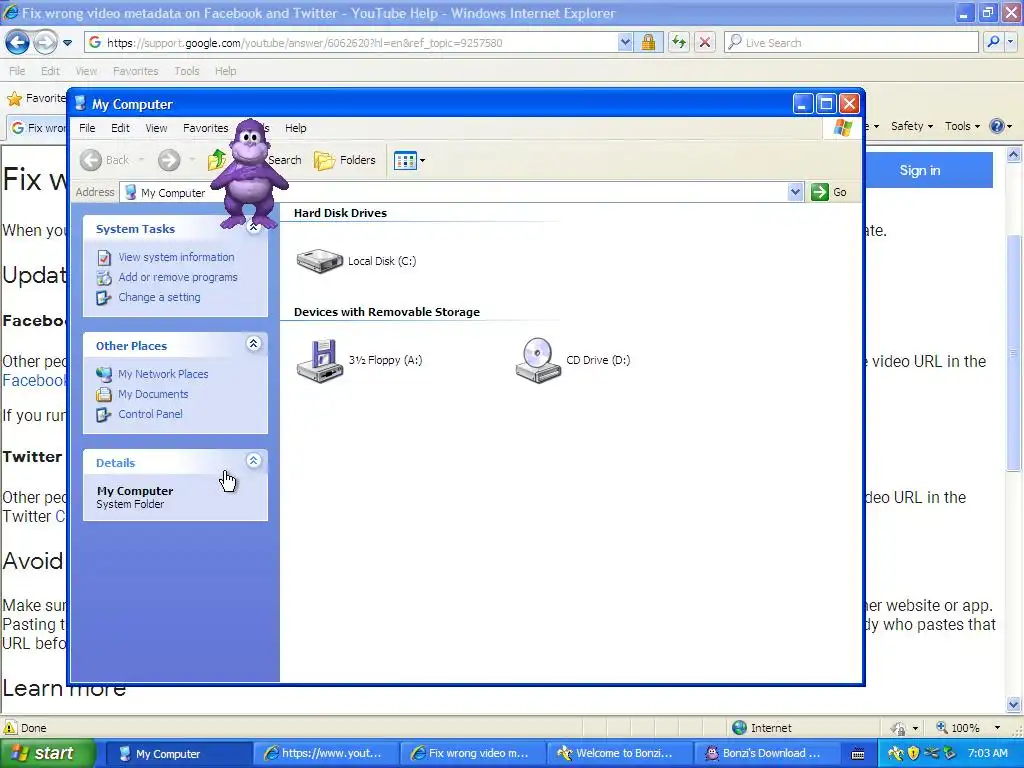The height and width of the screenshot is (768, 1024).
Task: Collapse the Other Places panel
Action: coord(253,344)
